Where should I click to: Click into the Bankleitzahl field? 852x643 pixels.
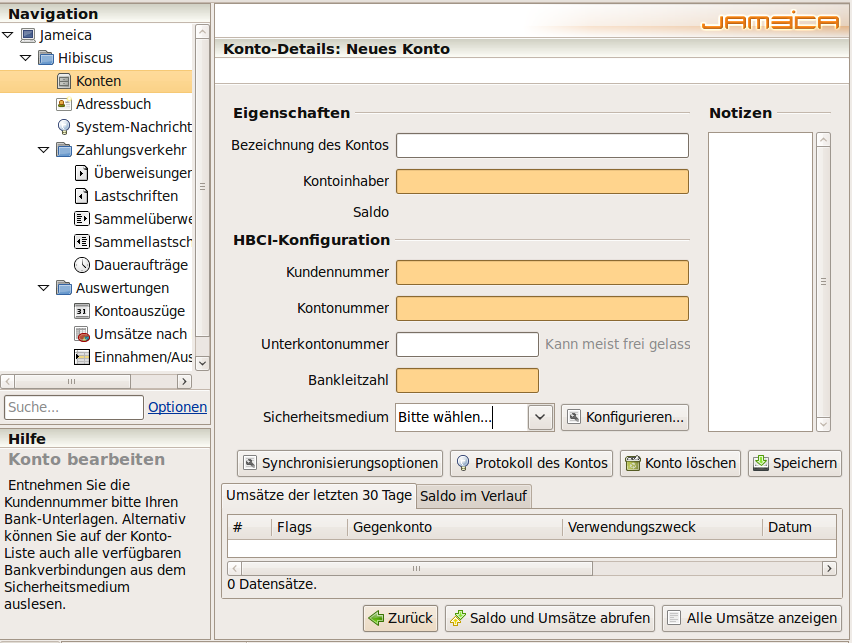pyautogui.click(x=467, y=380)
